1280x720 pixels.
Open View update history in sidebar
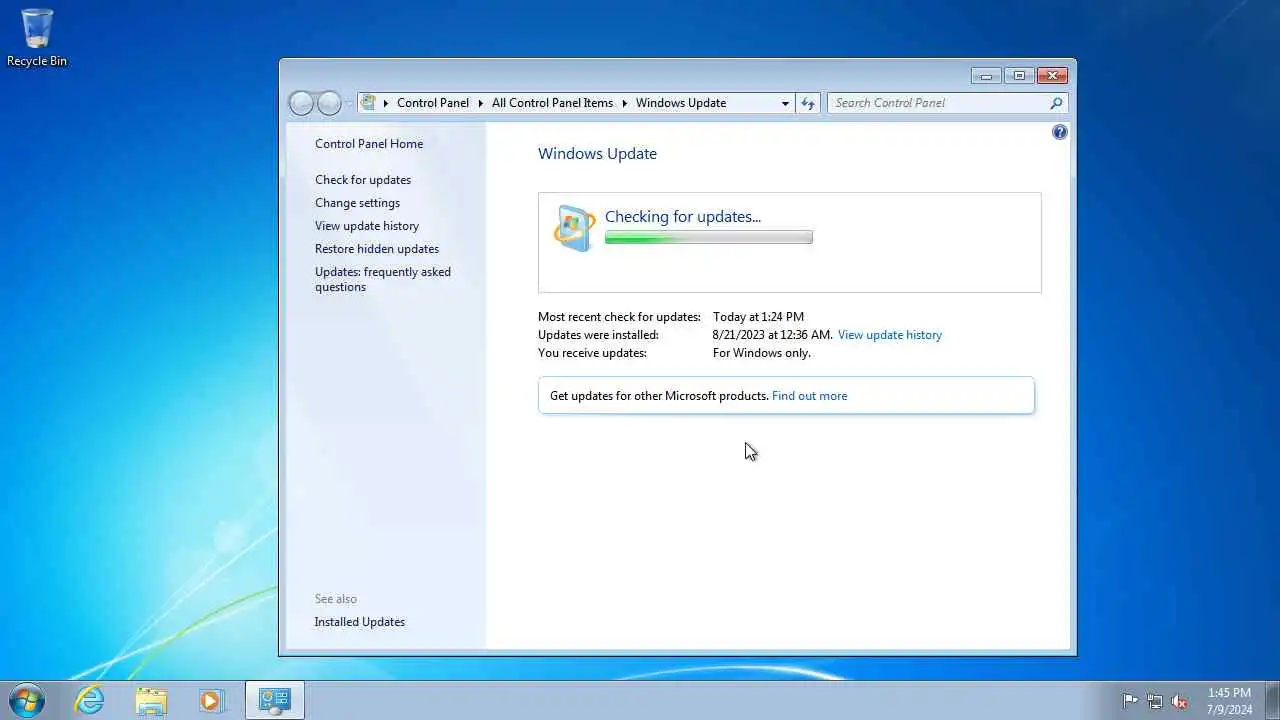pyautogui.click(x=367, y=226)
